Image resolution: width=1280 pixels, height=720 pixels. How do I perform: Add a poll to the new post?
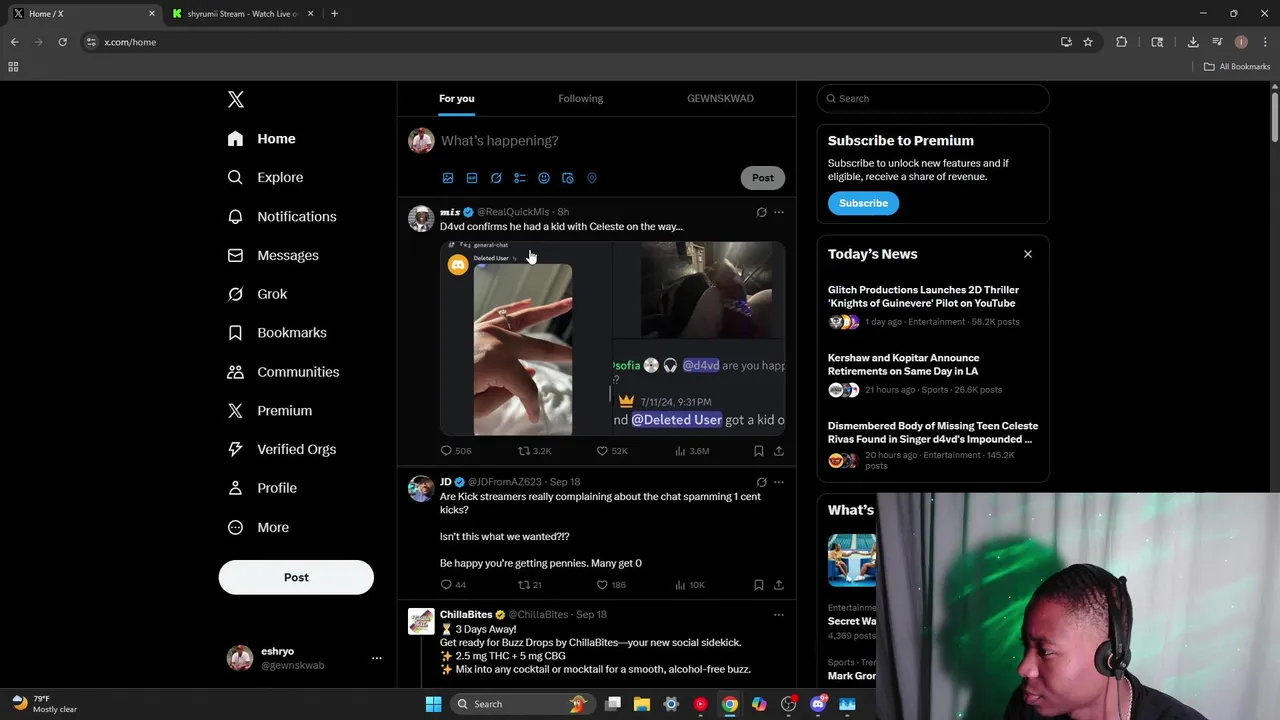520,178
